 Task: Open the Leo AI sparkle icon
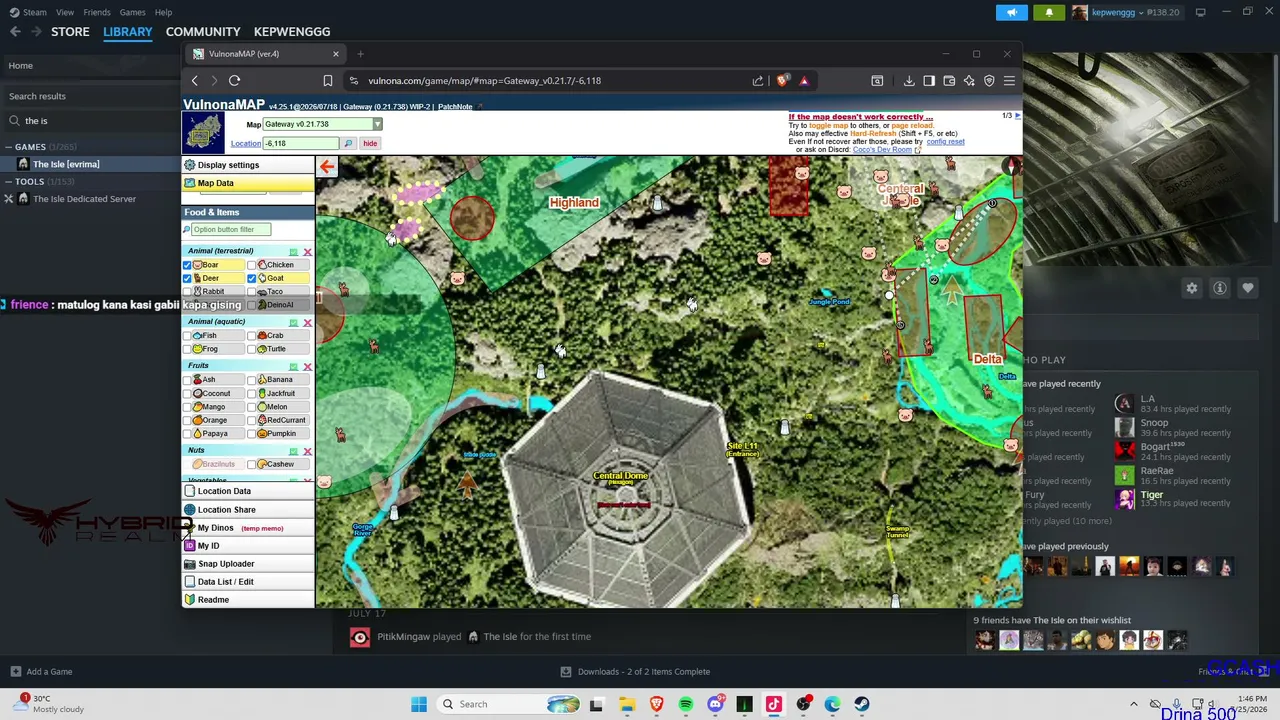coord(969,81)
